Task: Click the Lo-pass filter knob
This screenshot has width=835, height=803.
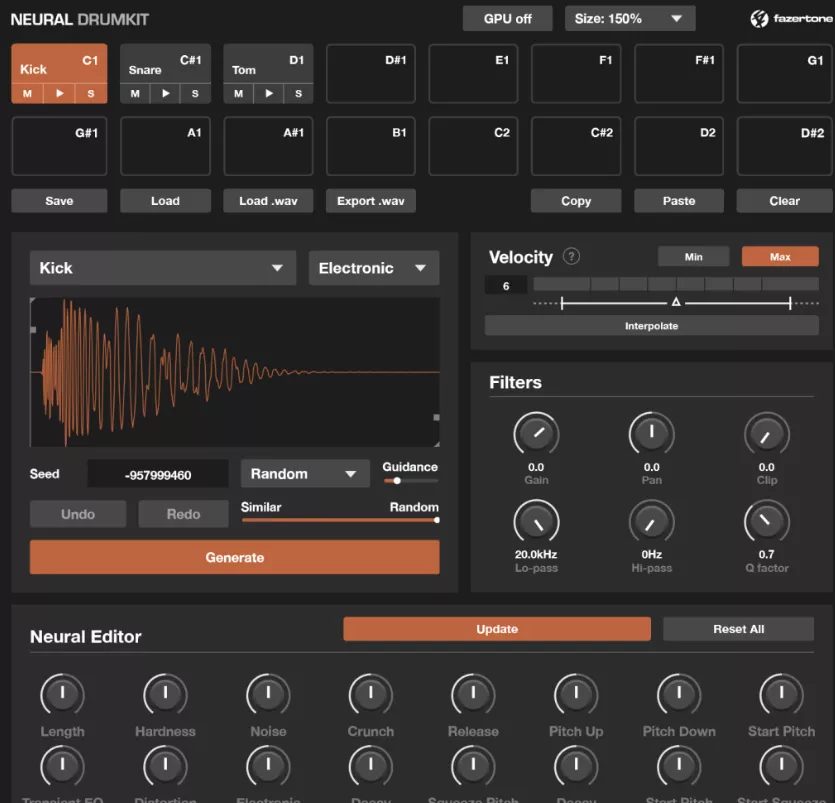Action: tap(536, 522)
